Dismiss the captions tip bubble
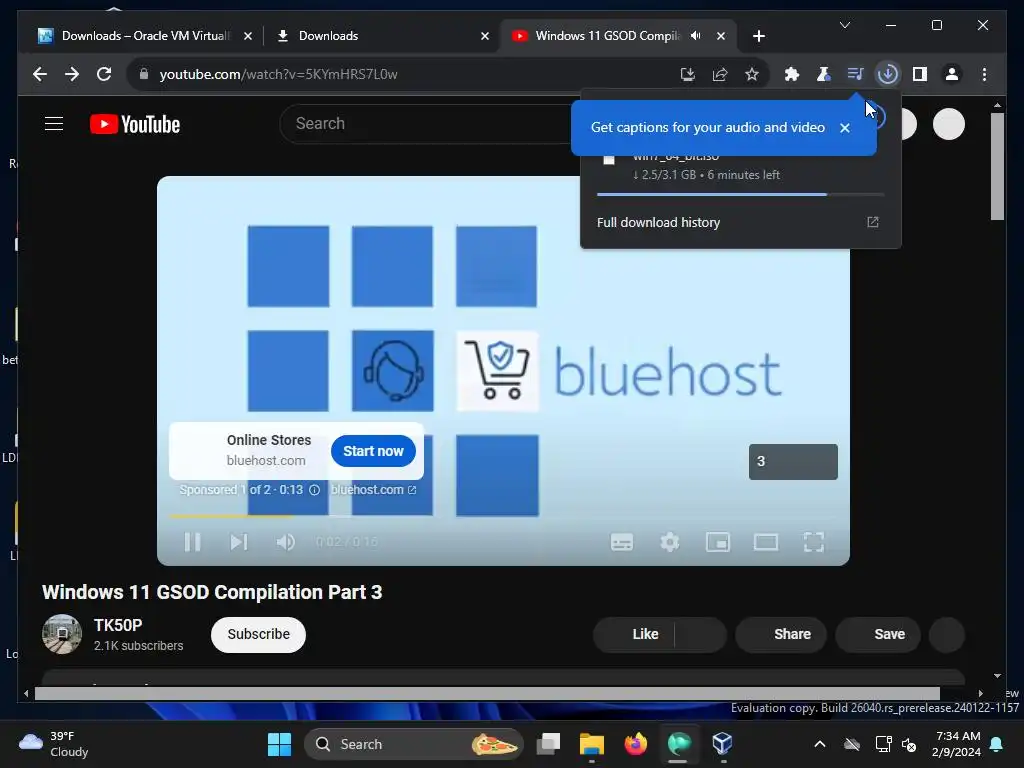 (844, 128)
